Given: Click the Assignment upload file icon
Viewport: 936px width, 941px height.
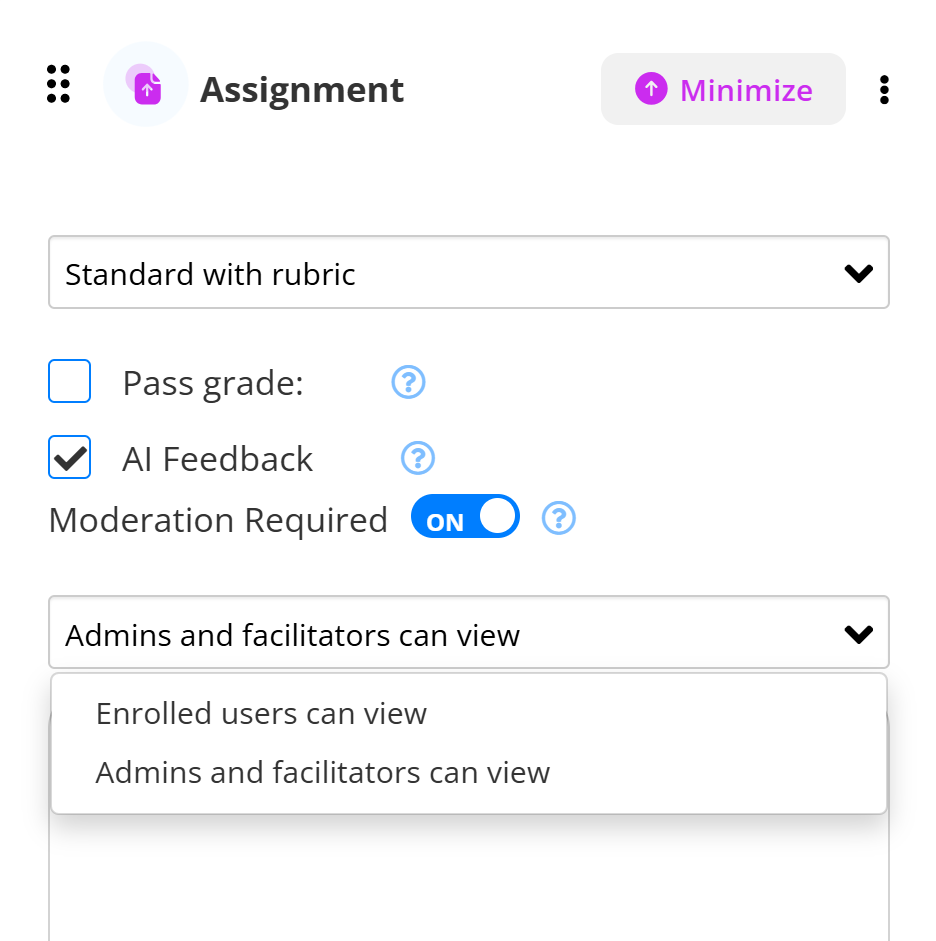Looking at the screenshot, I should click(146, 85).
